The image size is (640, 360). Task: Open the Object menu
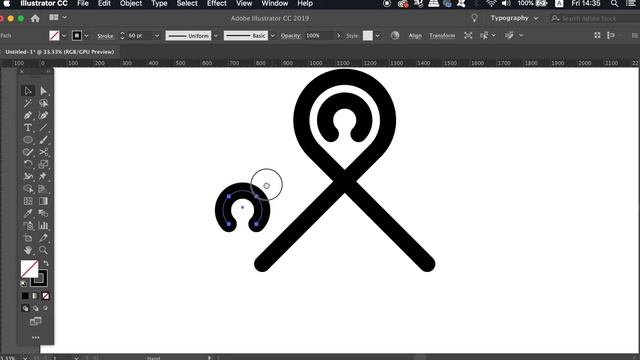point(131,4)
